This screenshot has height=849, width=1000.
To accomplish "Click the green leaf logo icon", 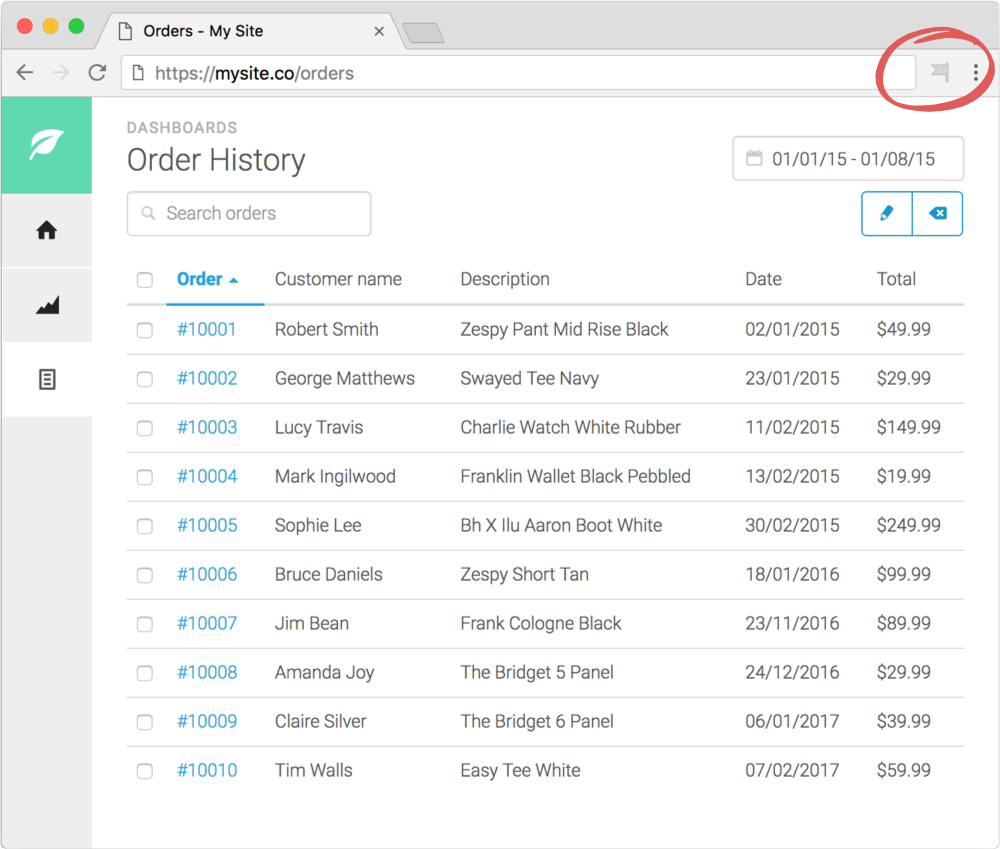I will point(47,145).
